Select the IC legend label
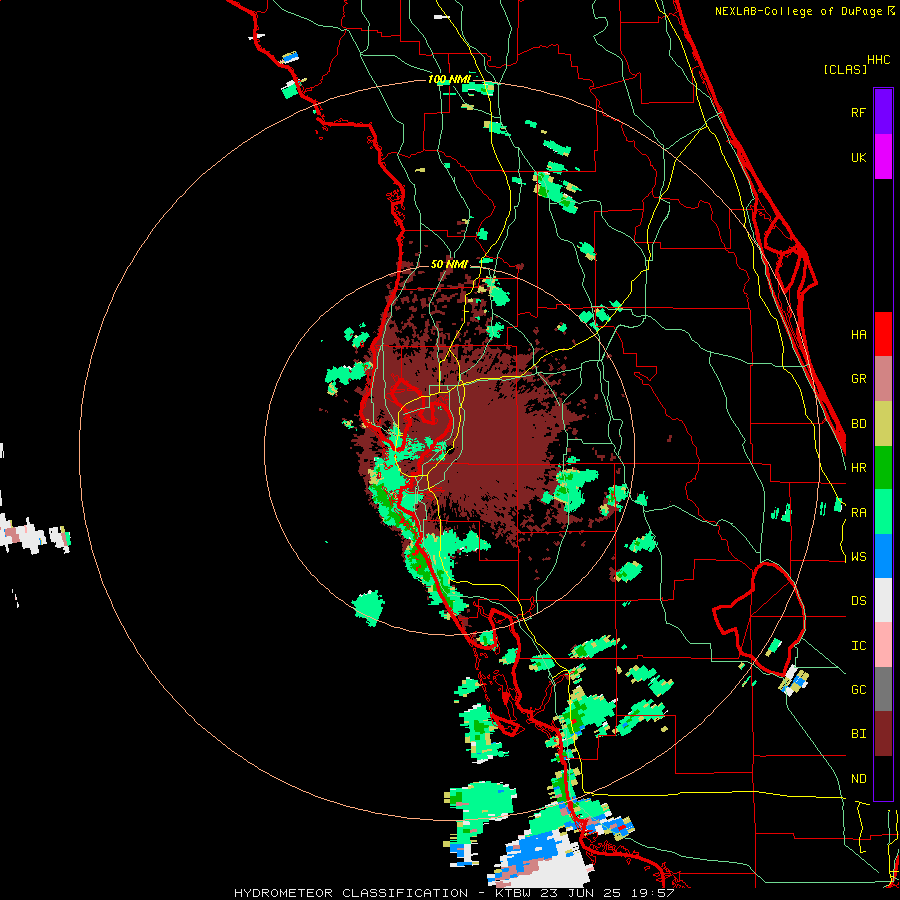The width and height of the screenshot is (900, 900). 858,646
